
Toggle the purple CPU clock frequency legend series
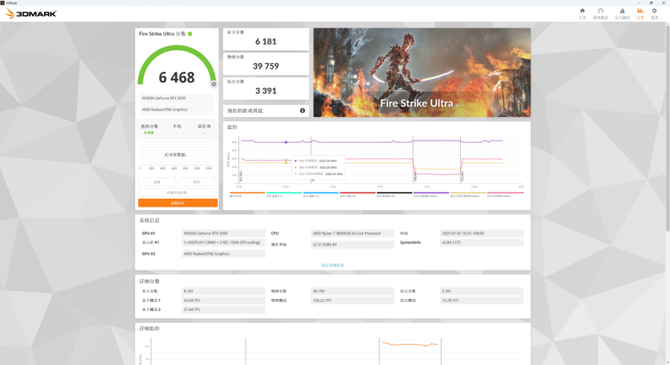pos(431,194)
